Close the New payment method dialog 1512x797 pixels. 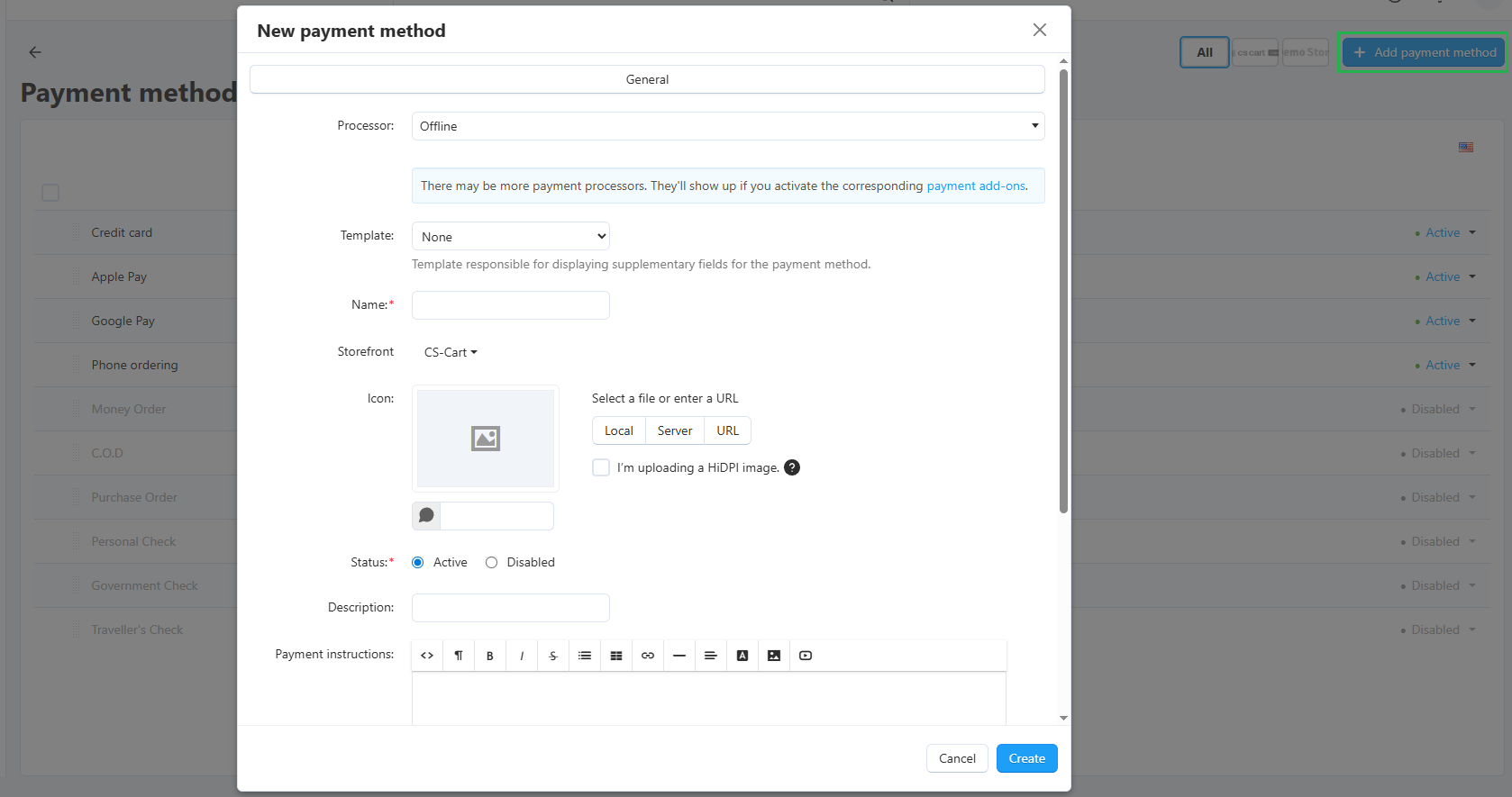point(1040,30)
